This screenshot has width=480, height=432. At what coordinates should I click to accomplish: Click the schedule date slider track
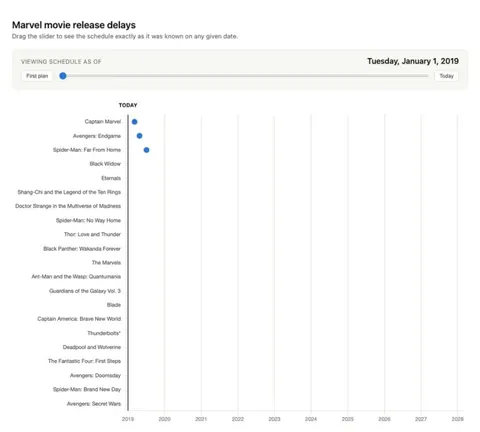point(244,76)
